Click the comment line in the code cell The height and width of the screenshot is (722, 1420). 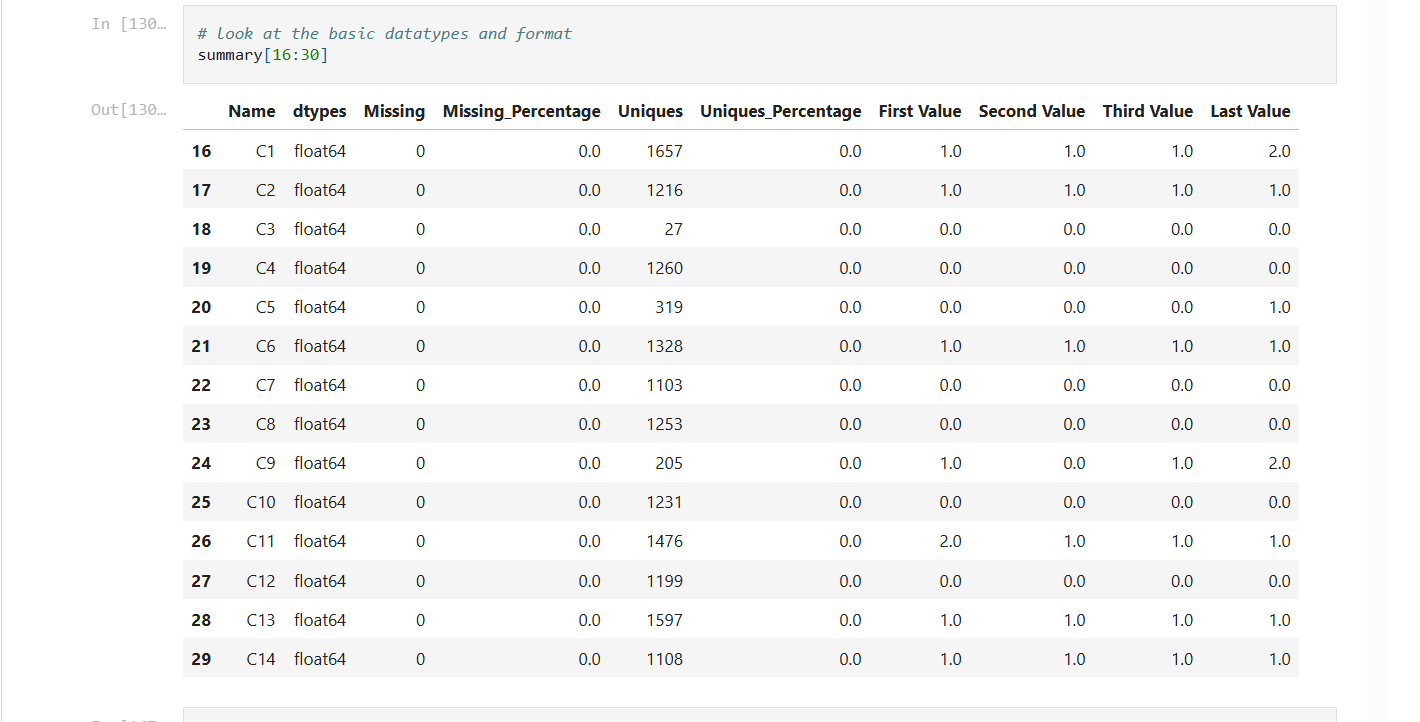click(x=385, y=34)
